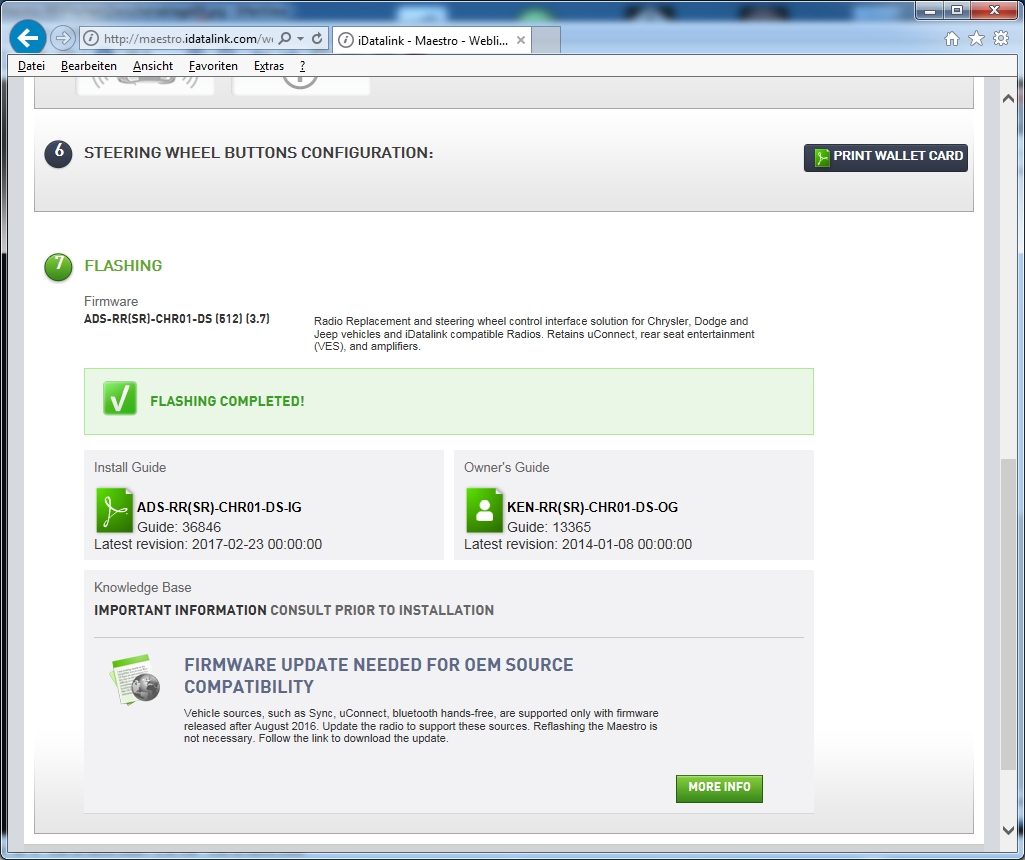Click the Knowledge Base document globe icon

(x=135, y=680)
